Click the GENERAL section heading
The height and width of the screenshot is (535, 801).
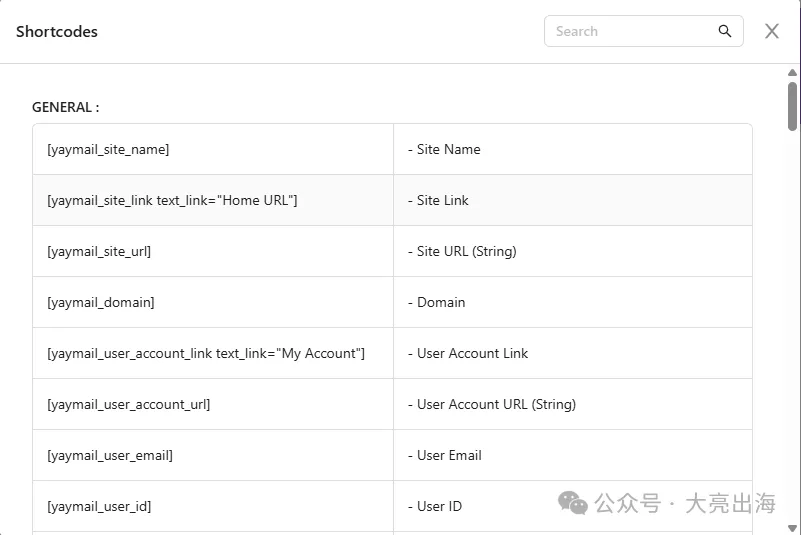[x=65, y=107]
